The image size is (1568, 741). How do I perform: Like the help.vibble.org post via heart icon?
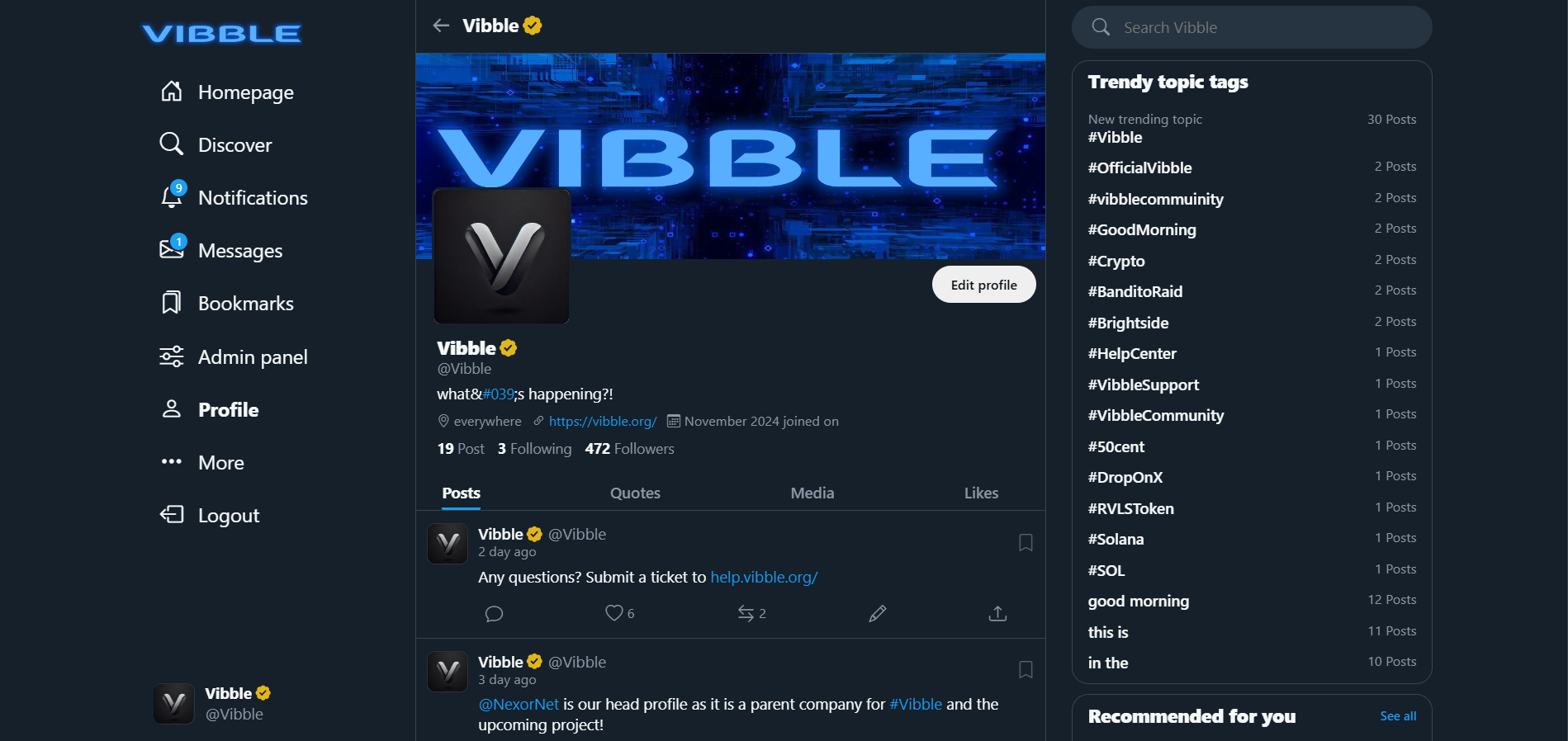(613, 613)
